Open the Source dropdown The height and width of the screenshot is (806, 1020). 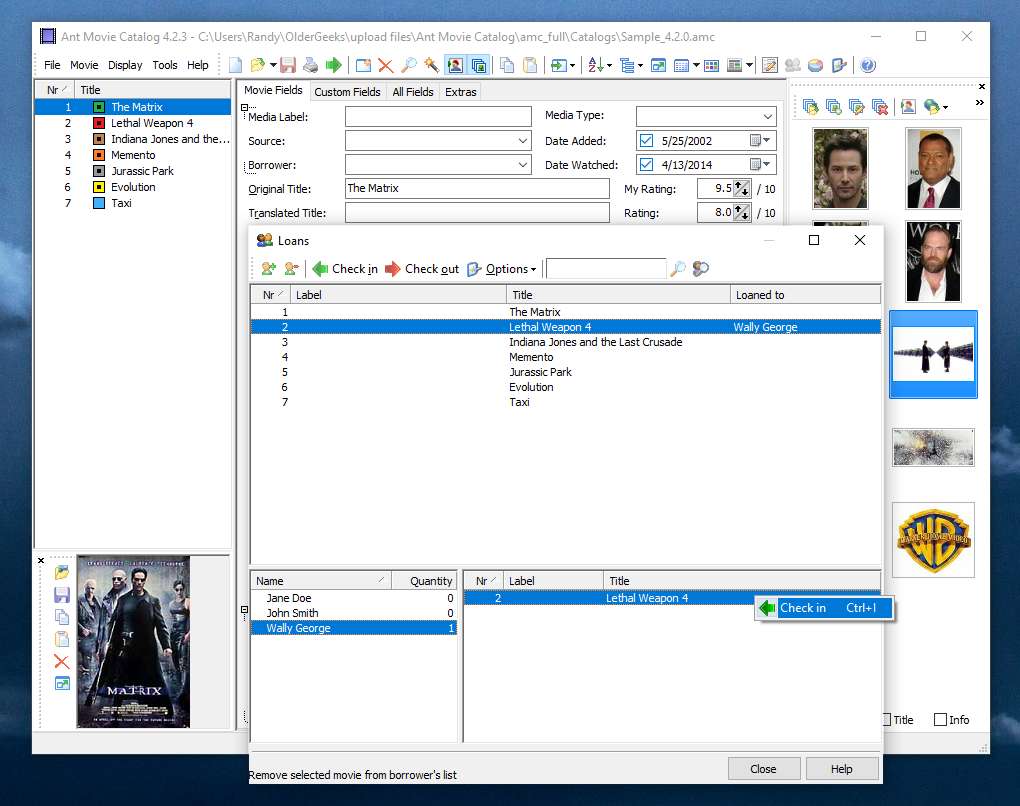pyautogui.click(x=522, y=141)
